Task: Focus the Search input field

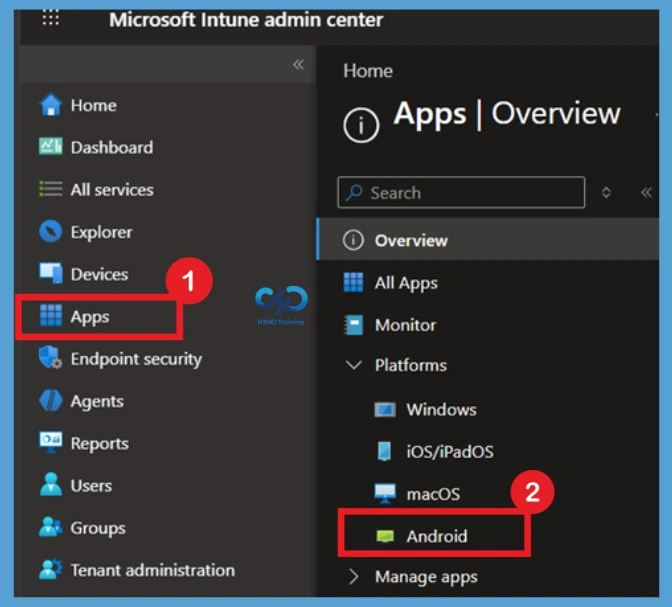Action: pyautogui.click(x=461, y=192)
